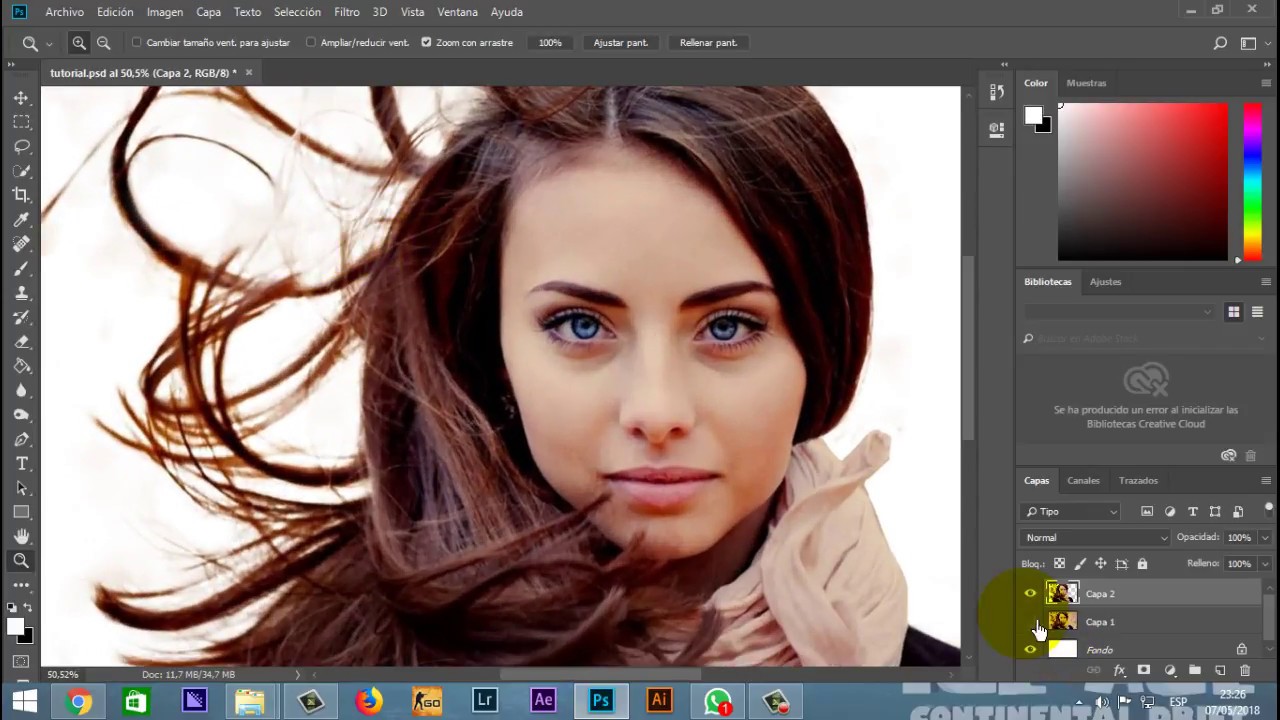Hide the Capa 2 layer

point(1030,594)
